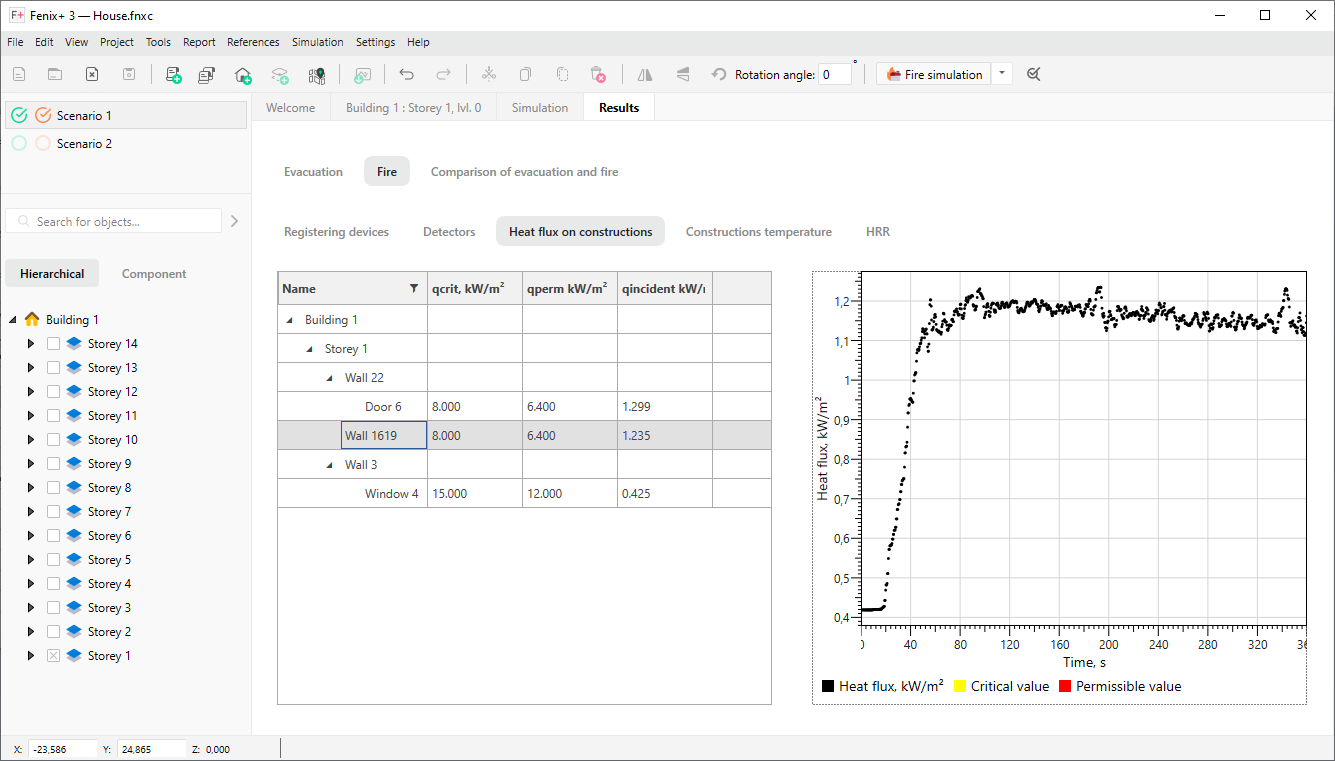Click the Evacuation button
The width and height of the screenshot is (1335, 761).
click(x=313, y=171)
